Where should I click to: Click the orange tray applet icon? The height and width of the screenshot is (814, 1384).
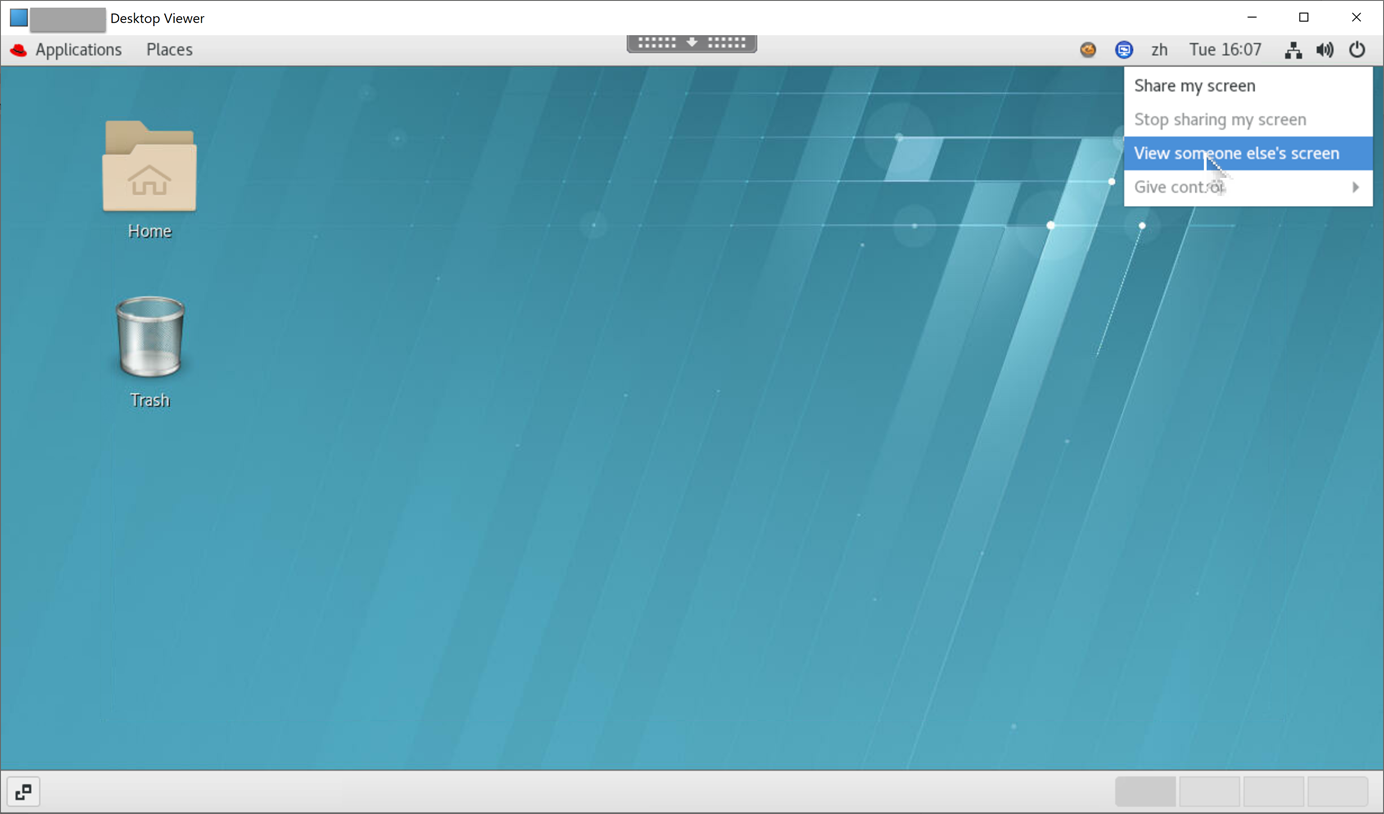tap(1088, 50)
